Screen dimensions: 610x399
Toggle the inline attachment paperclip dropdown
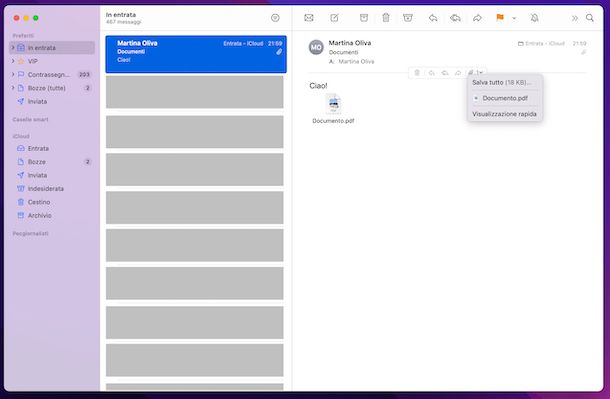(x=475, y=73)
